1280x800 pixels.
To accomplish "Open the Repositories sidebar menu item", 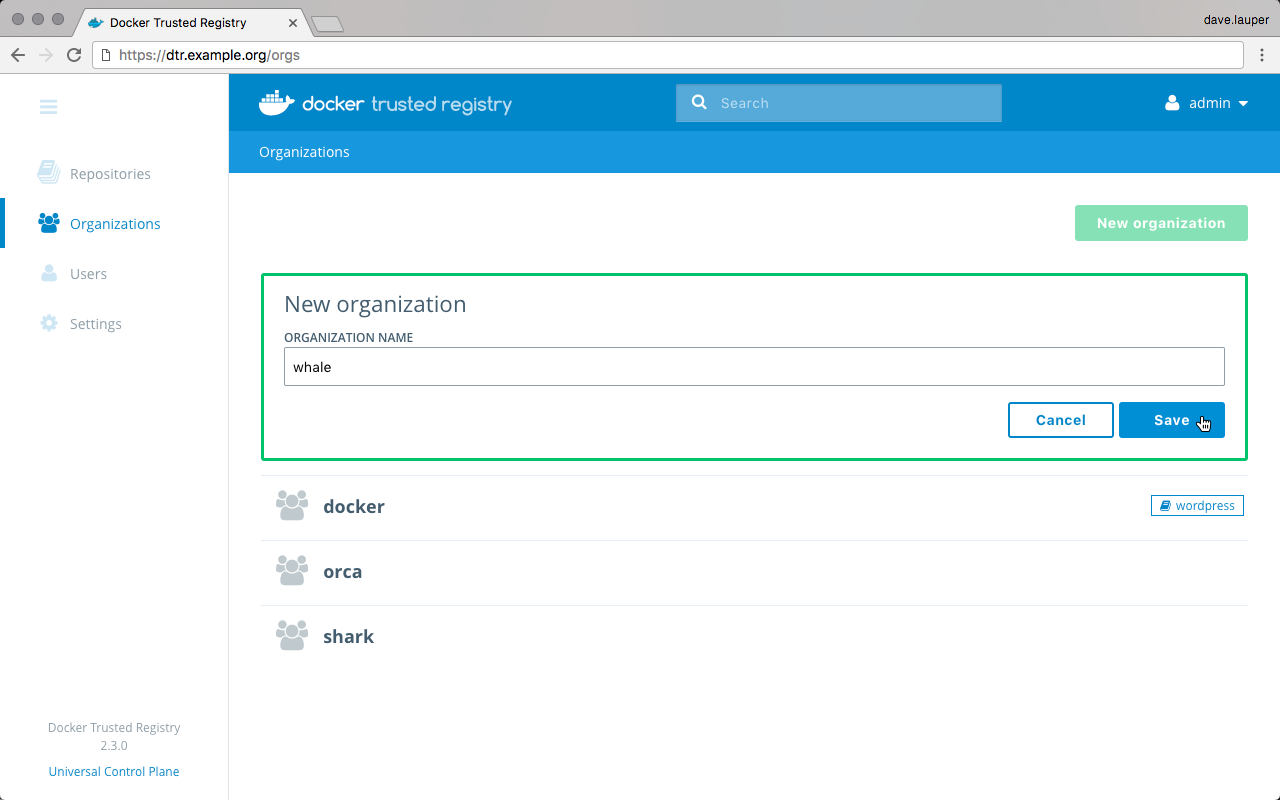I will point(110,174).
